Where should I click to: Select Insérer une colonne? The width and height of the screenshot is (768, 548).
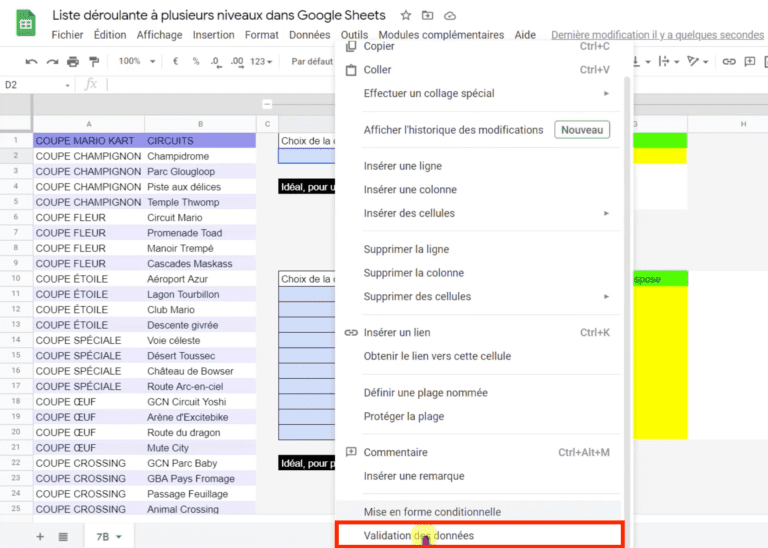pyautogui.click(x=480, y=190)
